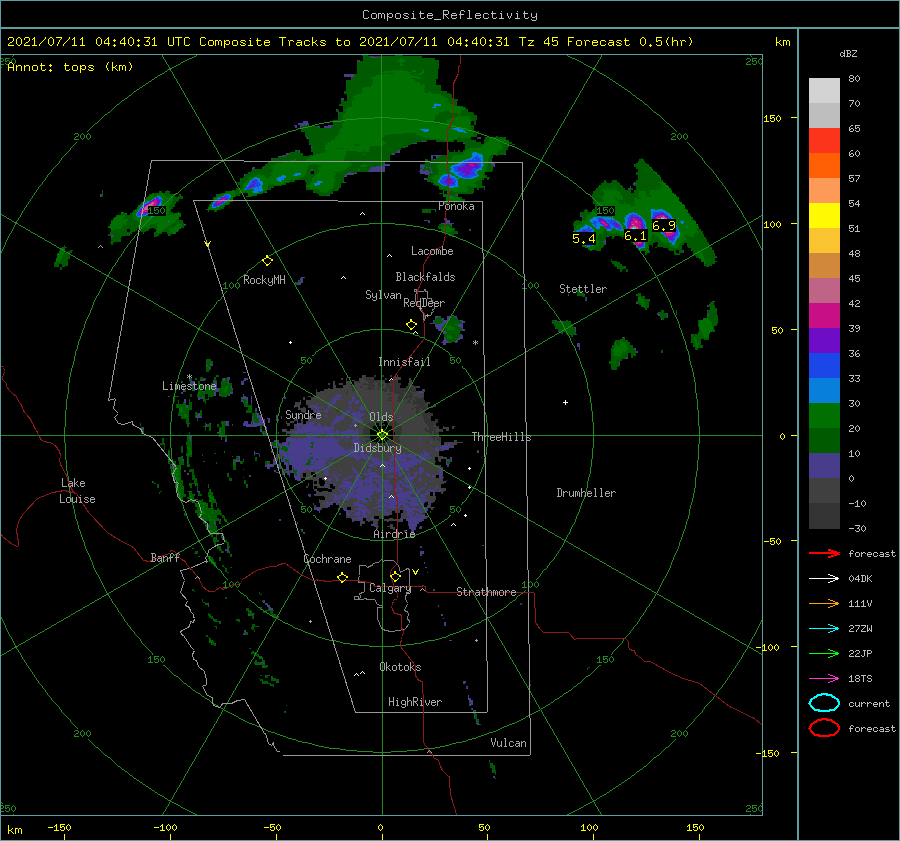Click the Limestone label
This screenshot has height=841, width=900.
pos(189,386)
